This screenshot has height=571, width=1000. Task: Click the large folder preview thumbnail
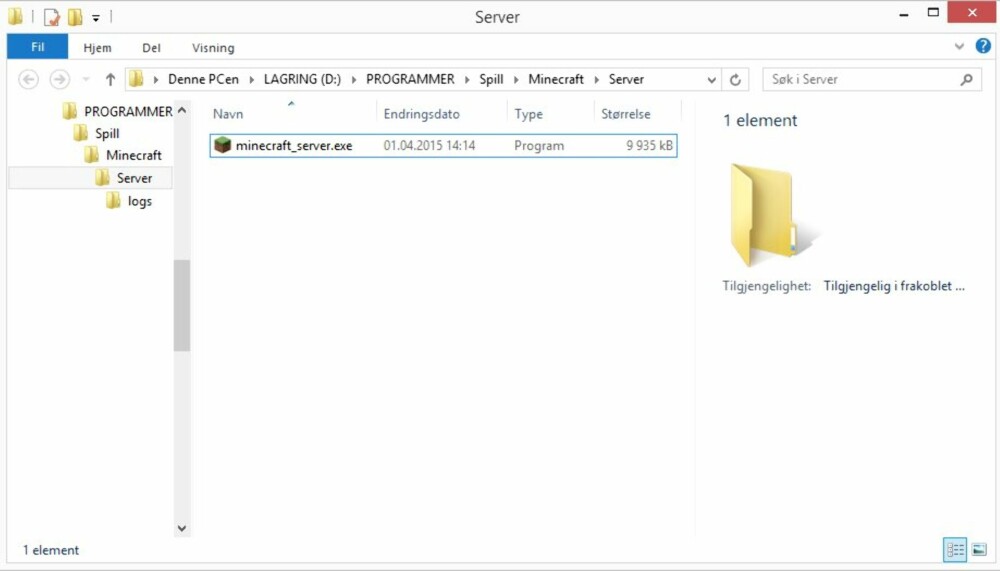click(774, 214)
